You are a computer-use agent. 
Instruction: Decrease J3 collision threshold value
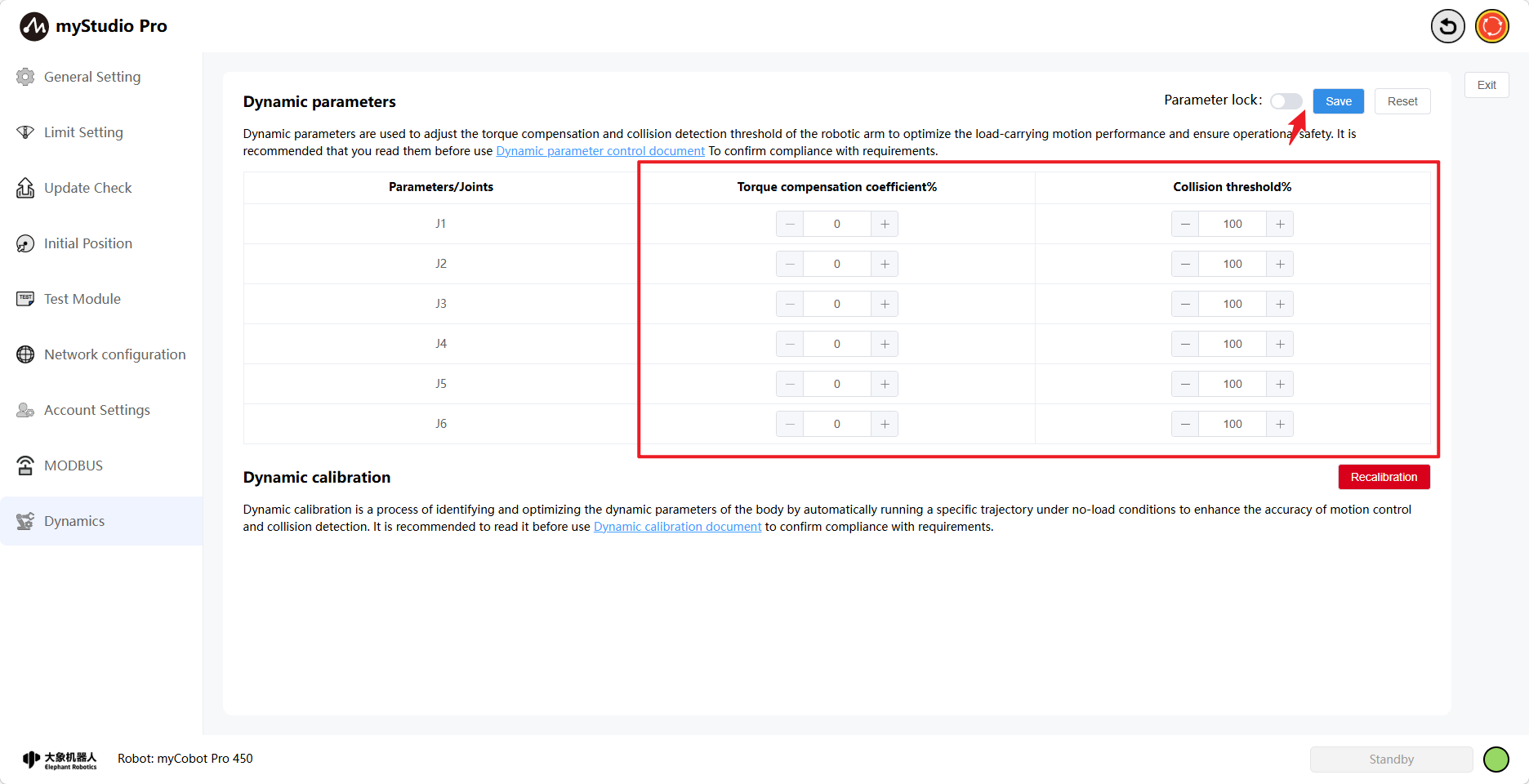click(1185, 304)
